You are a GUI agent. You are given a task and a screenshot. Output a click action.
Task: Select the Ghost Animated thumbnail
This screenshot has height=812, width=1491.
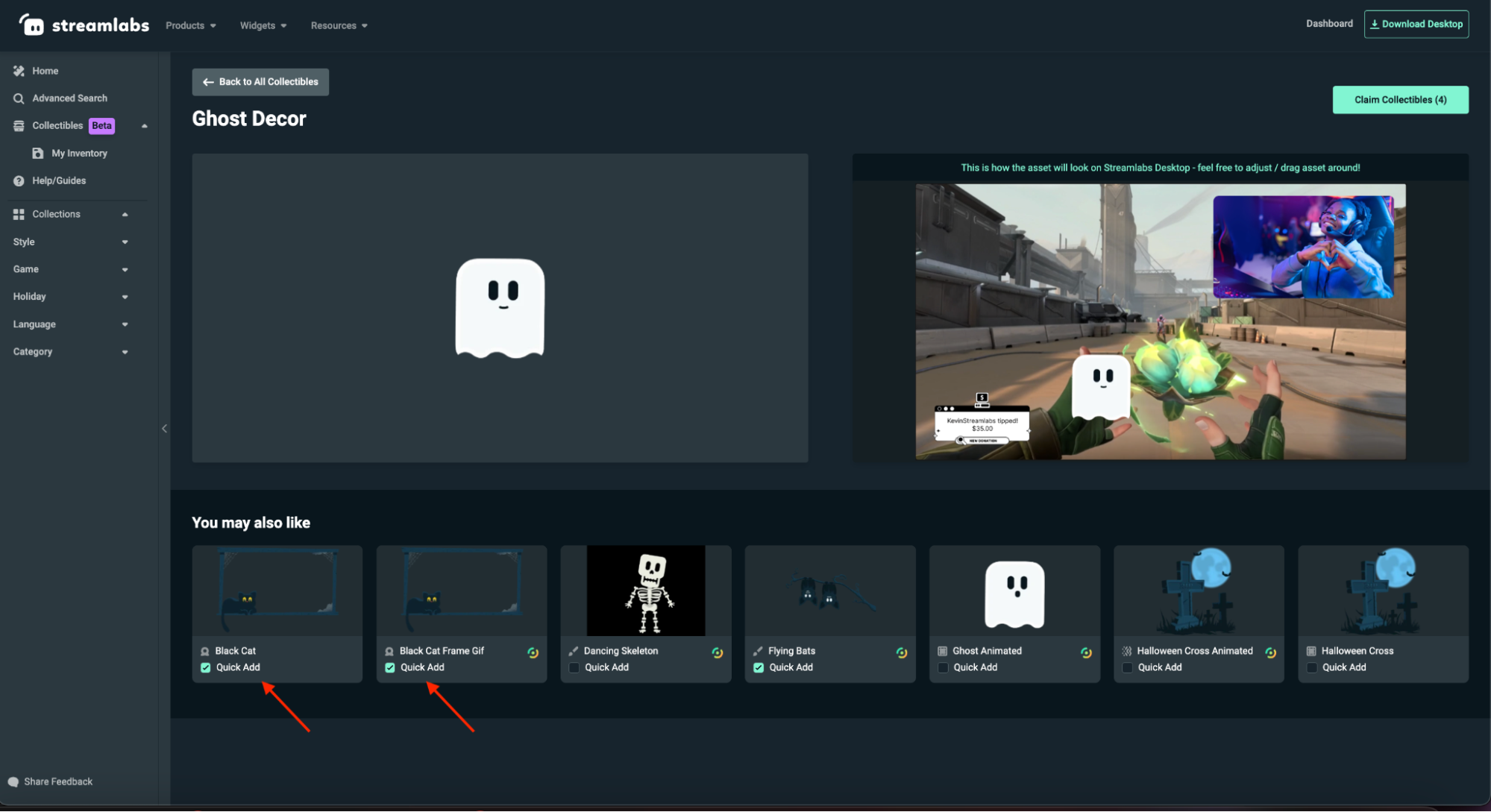pos(1014,590)
